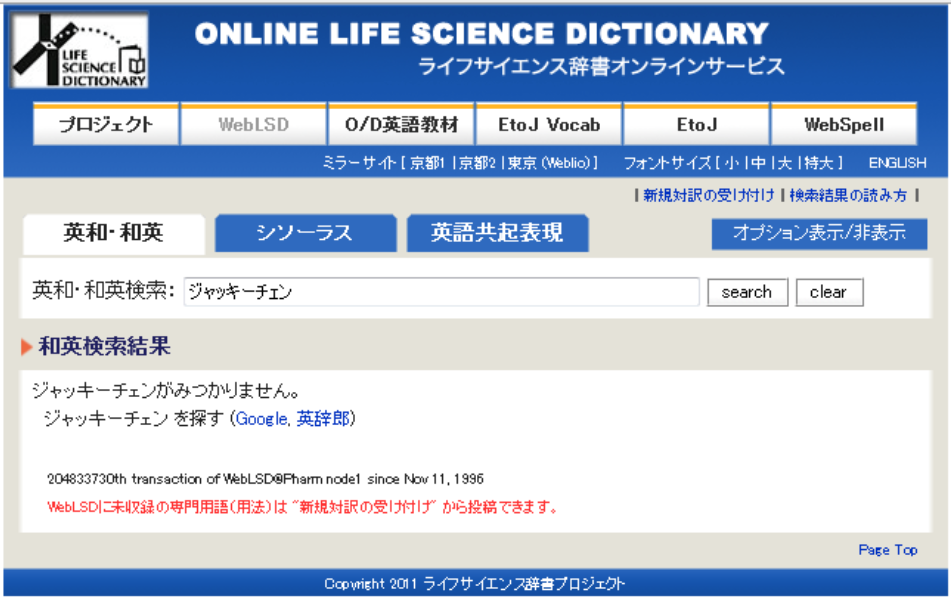Open 検索結果の読み方 help link
Screen dimensions: 951x599
pos(848,196)
